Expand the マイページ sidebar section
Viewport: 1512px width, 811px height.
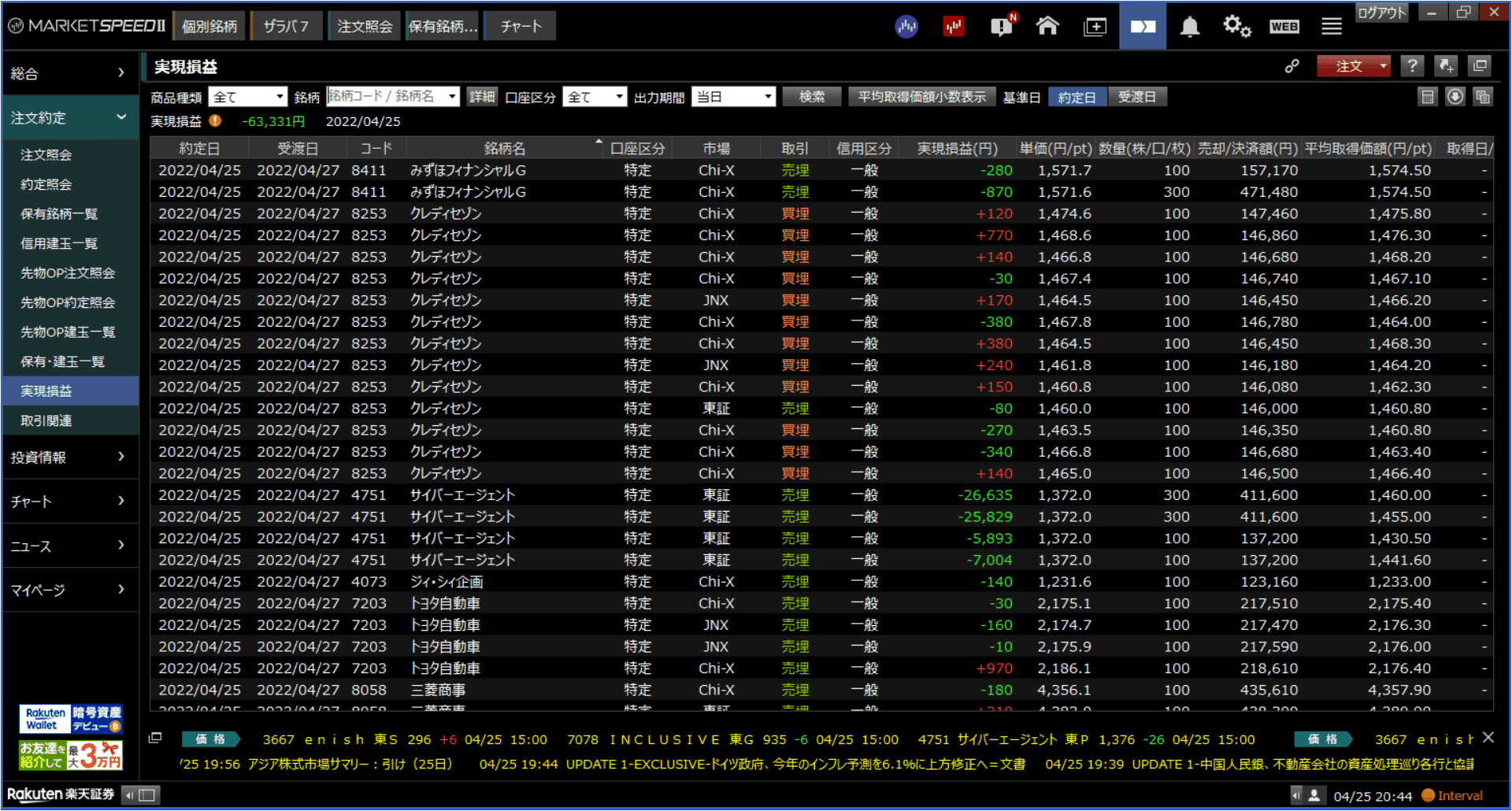point(69,590)
